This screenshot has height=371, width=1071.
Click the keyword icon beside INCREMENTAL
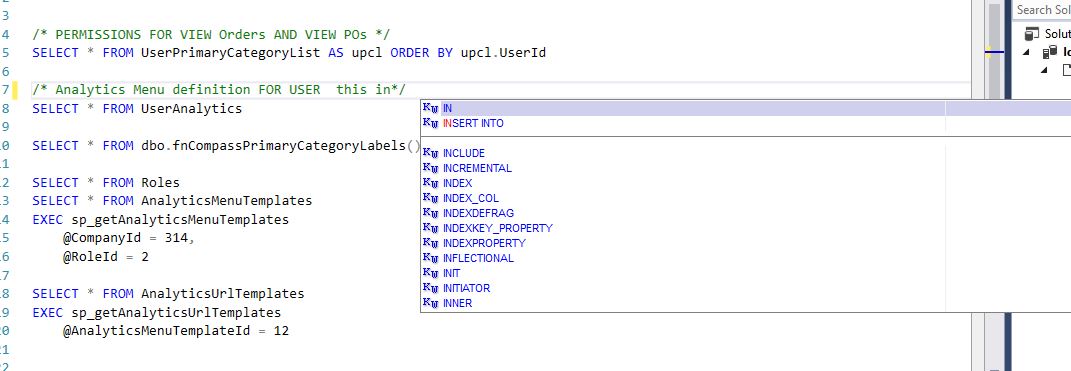point(430,168)
